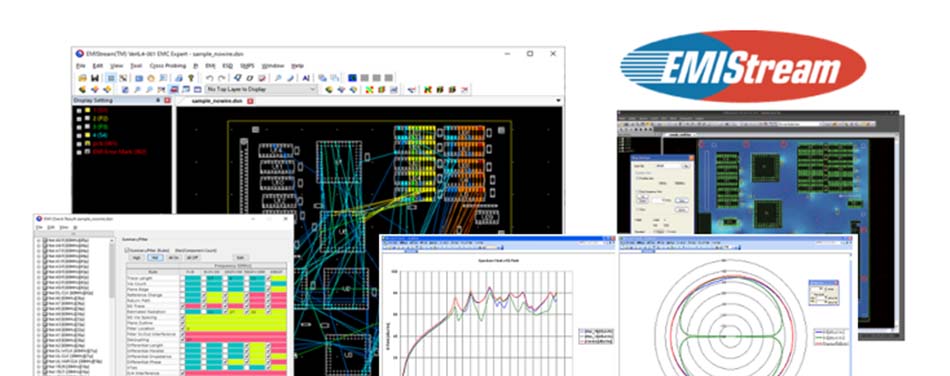Click the floppy-disk save icon

[x=95, y=78]
